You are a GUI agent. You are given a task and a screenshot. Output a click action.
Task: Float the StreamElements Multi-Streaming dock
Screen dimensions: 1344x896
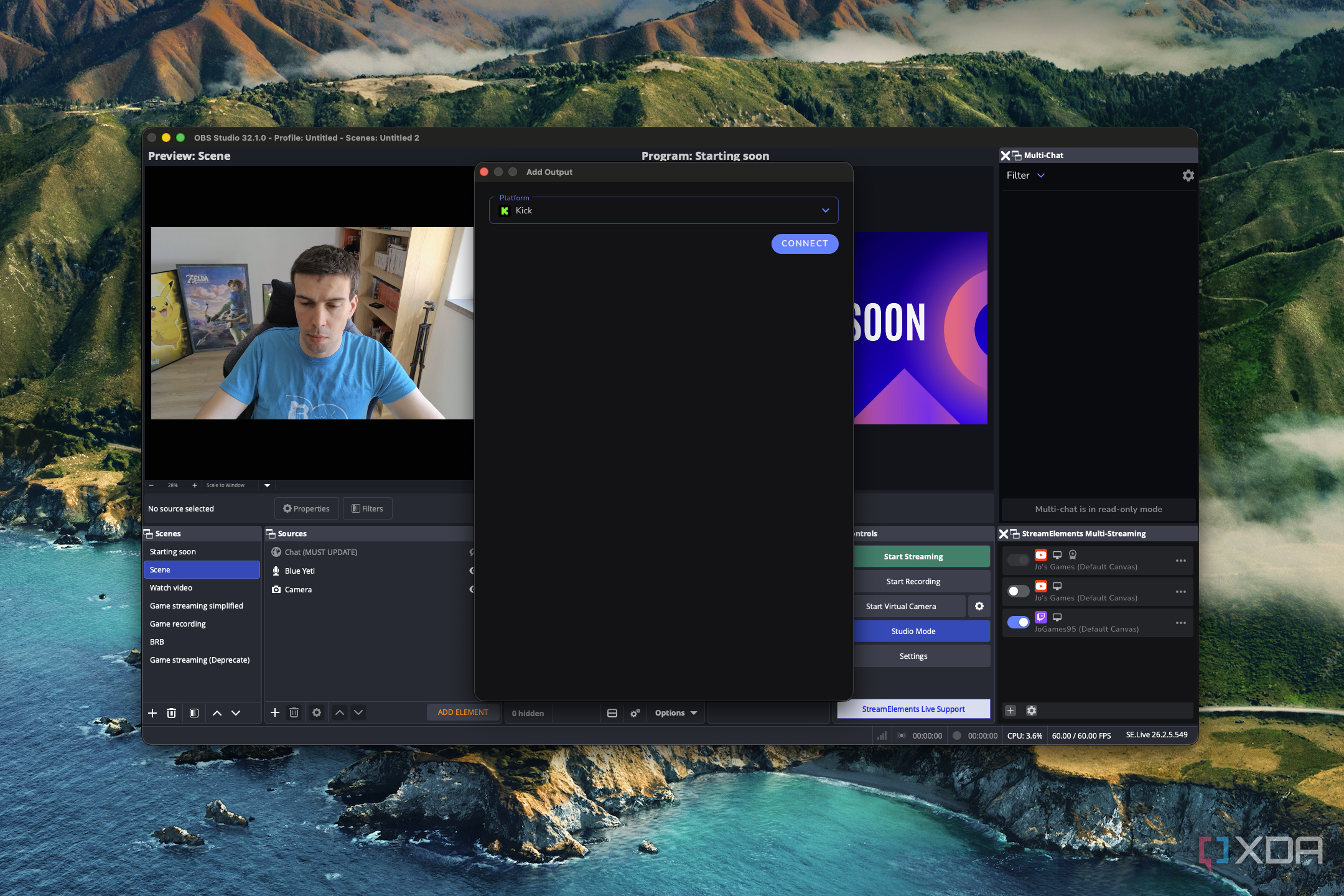pyautogui.click(x=1015, y=534)
